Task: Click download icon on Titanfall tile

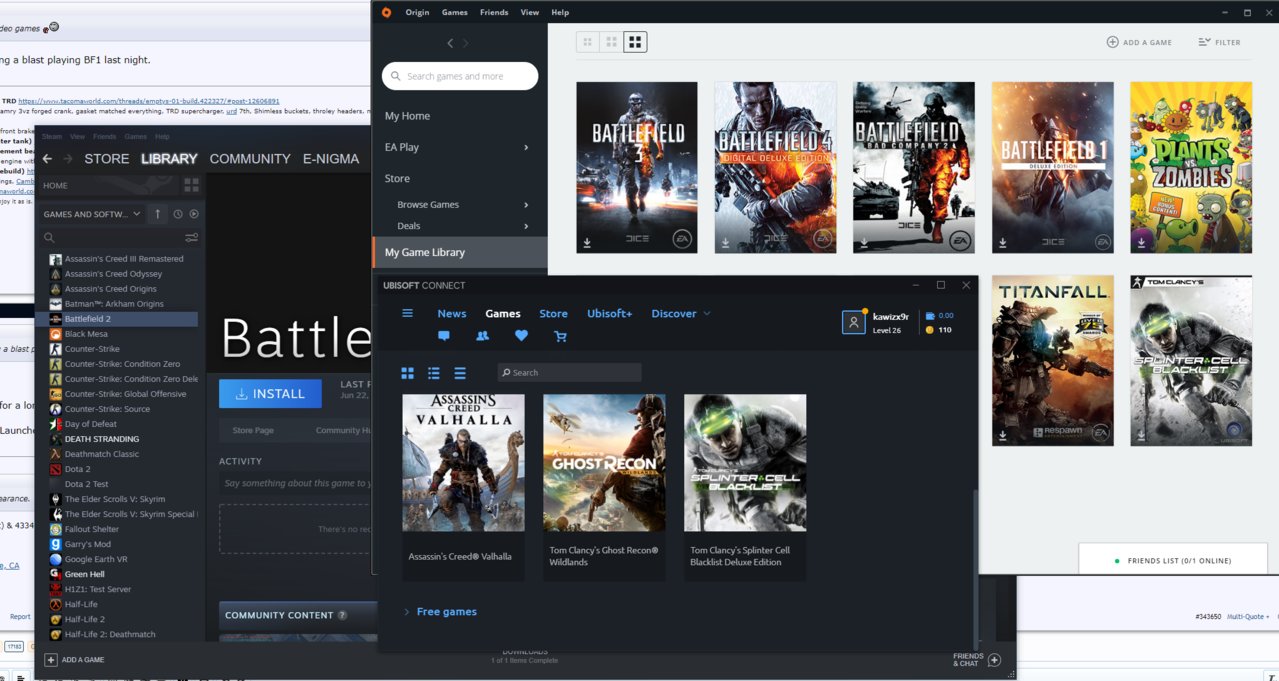Action: click(x=1003, y=436)
